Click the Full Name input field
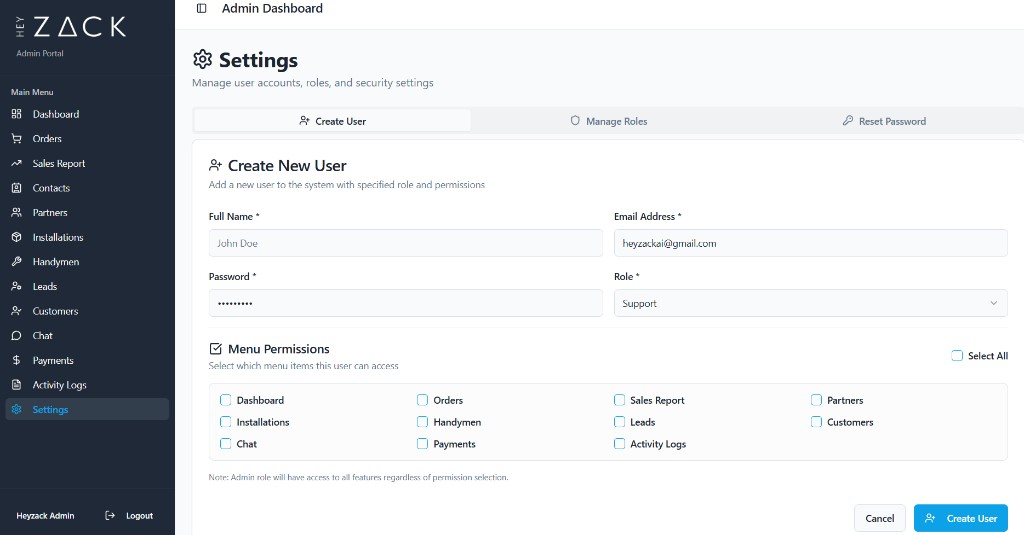 [406, 243]
